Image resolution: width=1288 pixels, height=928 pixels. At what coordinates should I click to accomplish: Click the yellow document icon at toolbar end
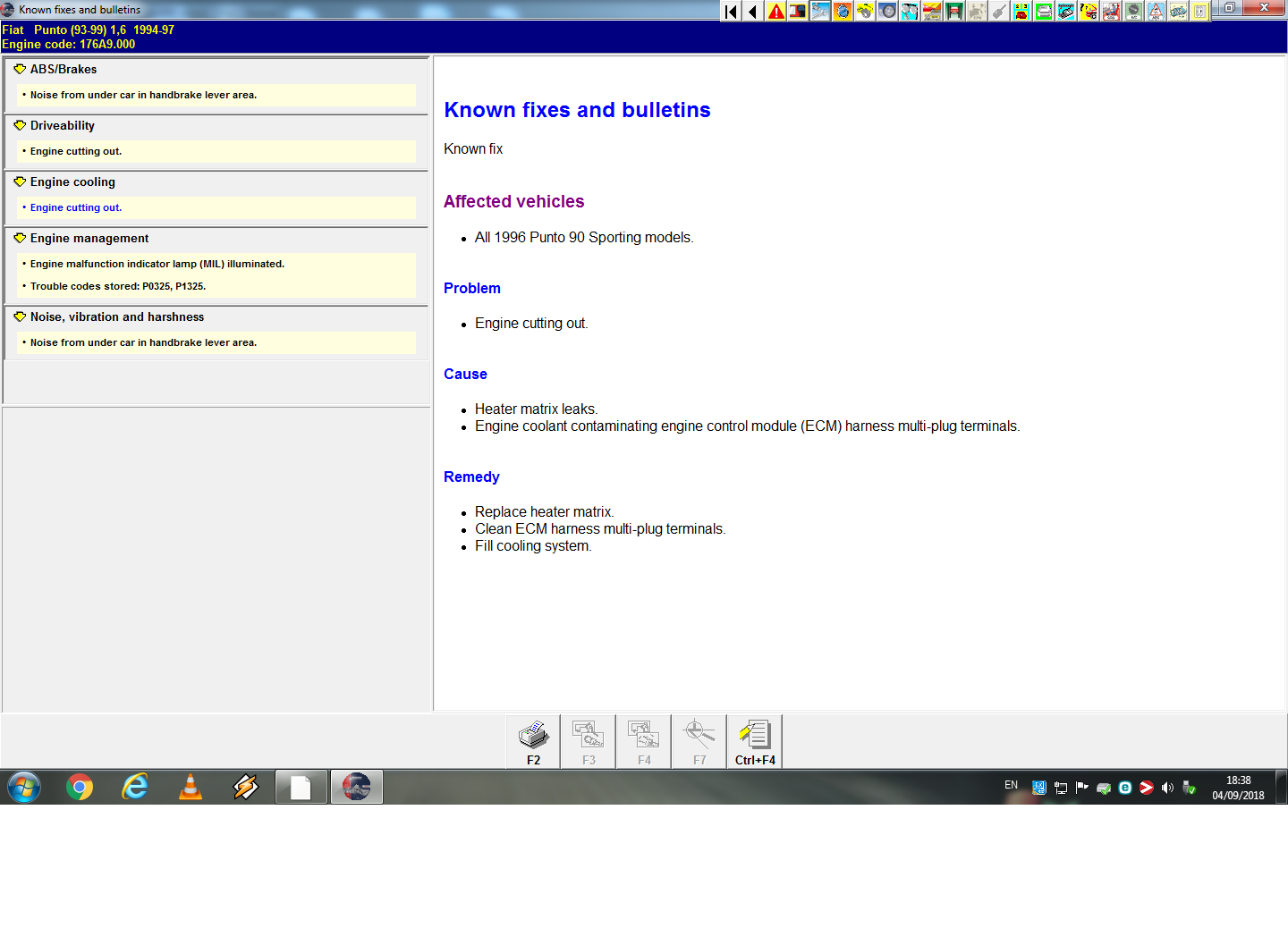click(1200, 12)
